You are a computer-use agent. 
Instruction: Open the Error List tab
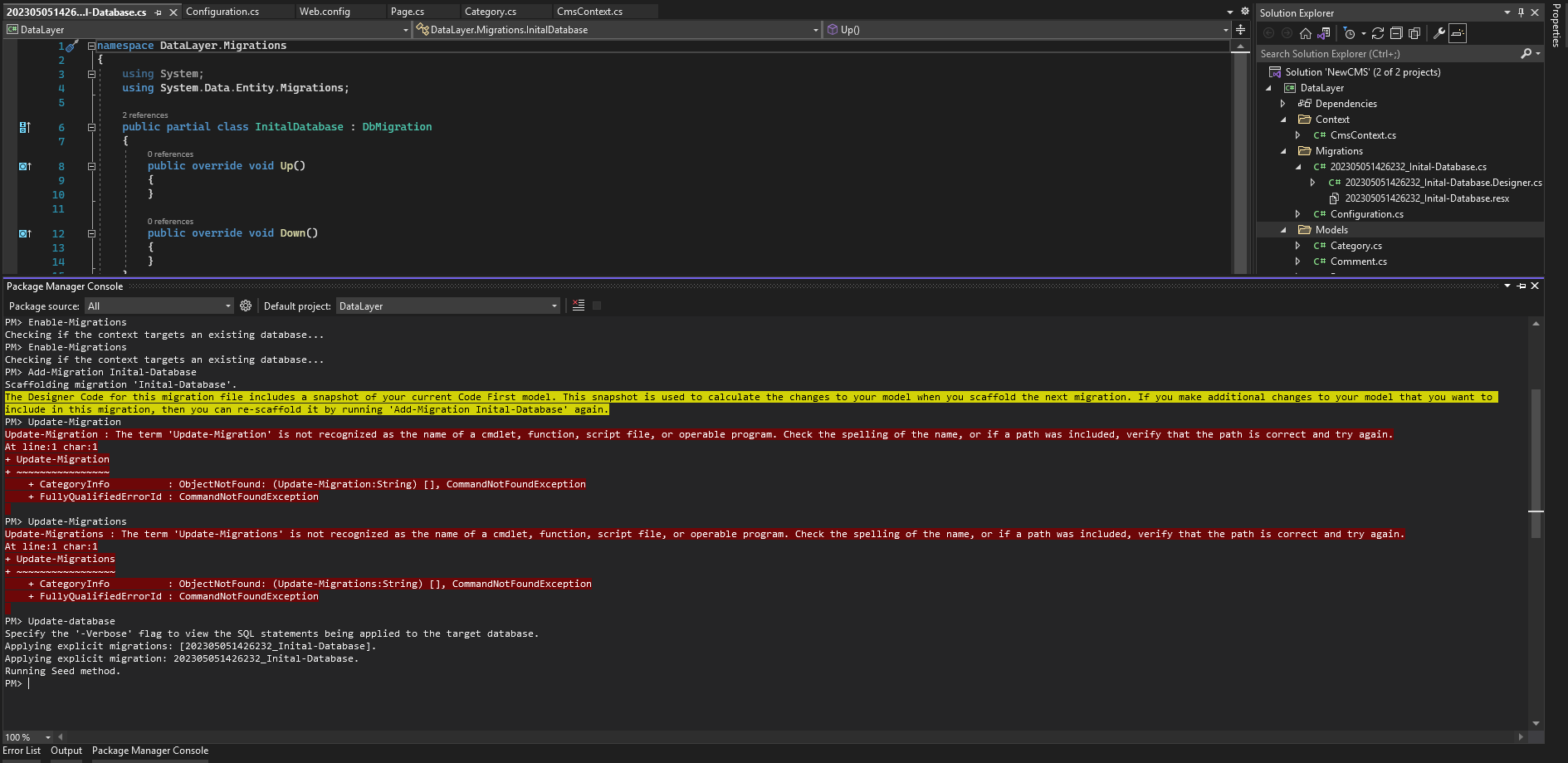(x=22, y=751)
